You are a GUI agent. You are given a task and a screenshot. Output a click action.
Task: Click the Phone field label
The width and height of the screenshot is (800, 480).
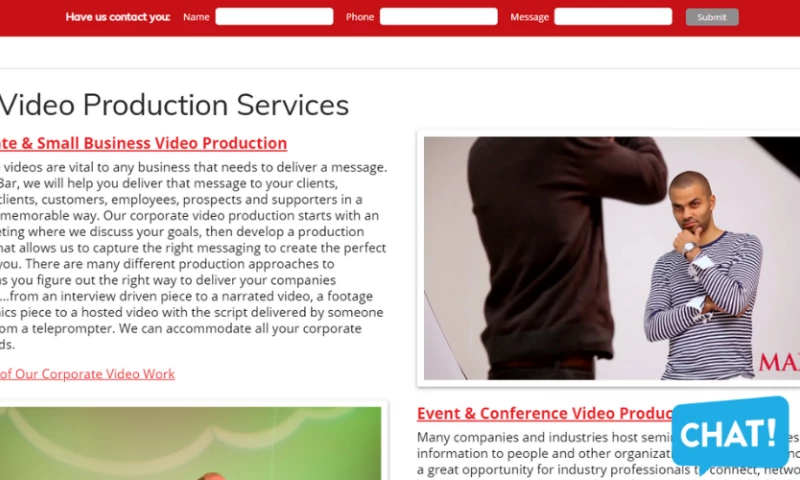pyautogui.click(x=360, y=17)
